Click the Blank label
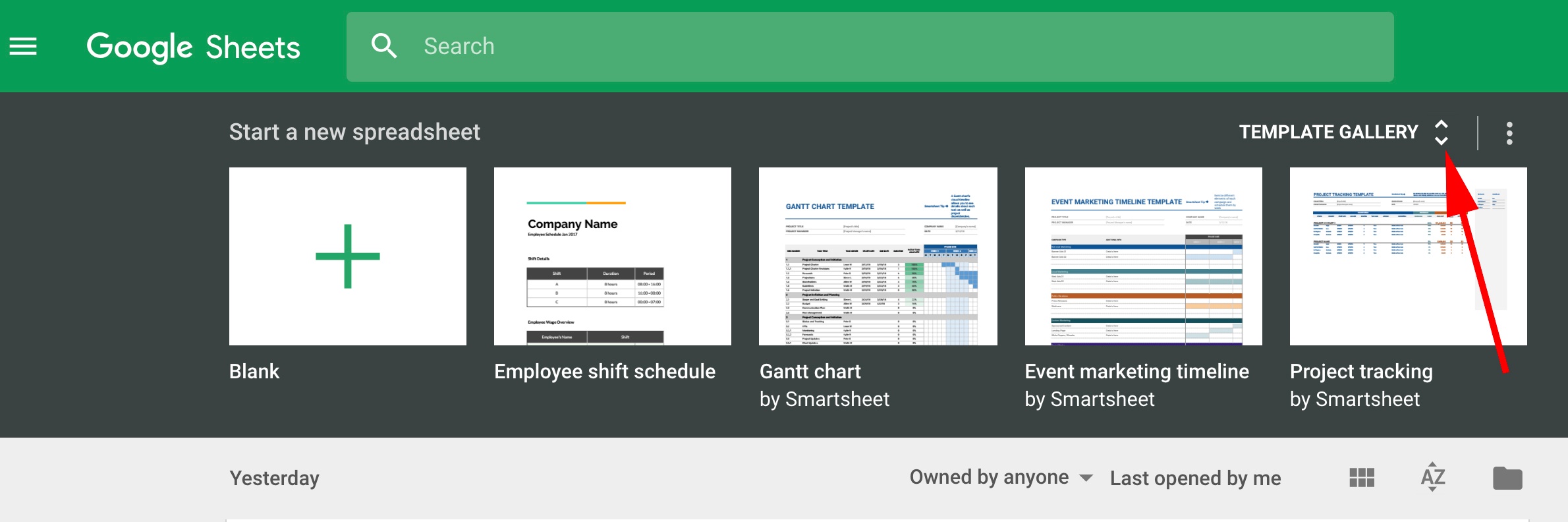The width and height of the screenshot is (1568, 522). click(x=254, y=372)
